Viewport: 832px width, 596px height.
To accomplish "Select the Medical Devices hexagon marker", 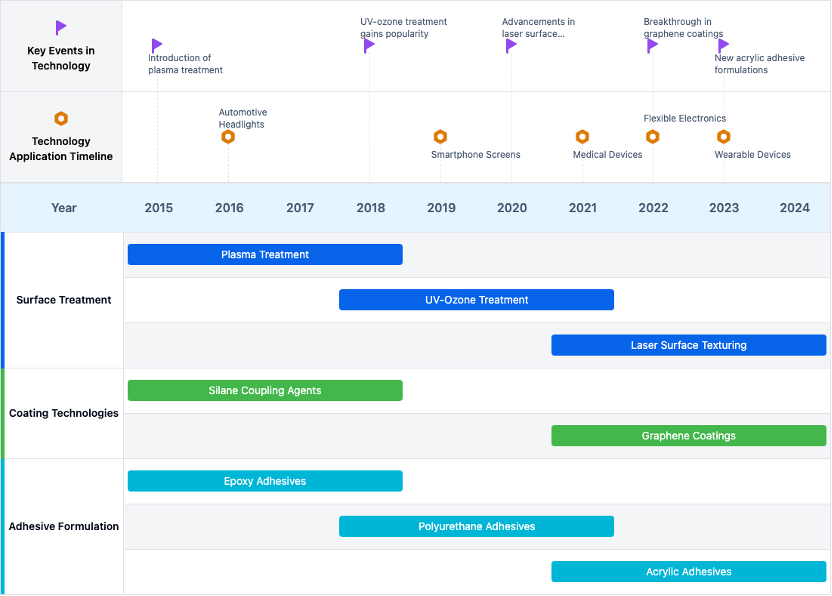I will [x=582, y=137].
